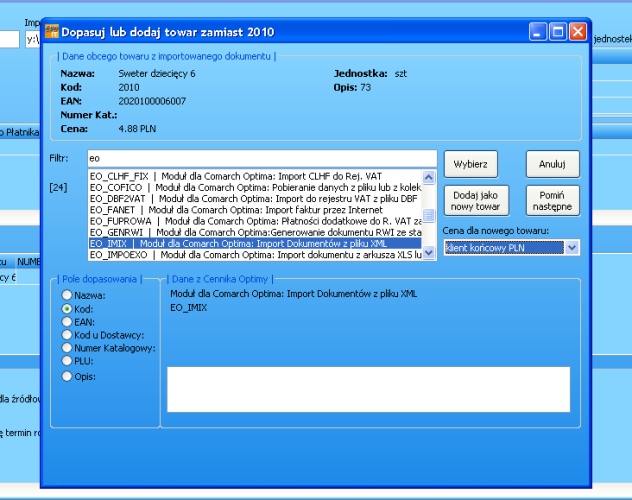Image resolution: width=632 pixels, height=500 pixels.
Task: Click the Anuluj button
Action: [x=552, y=164]
